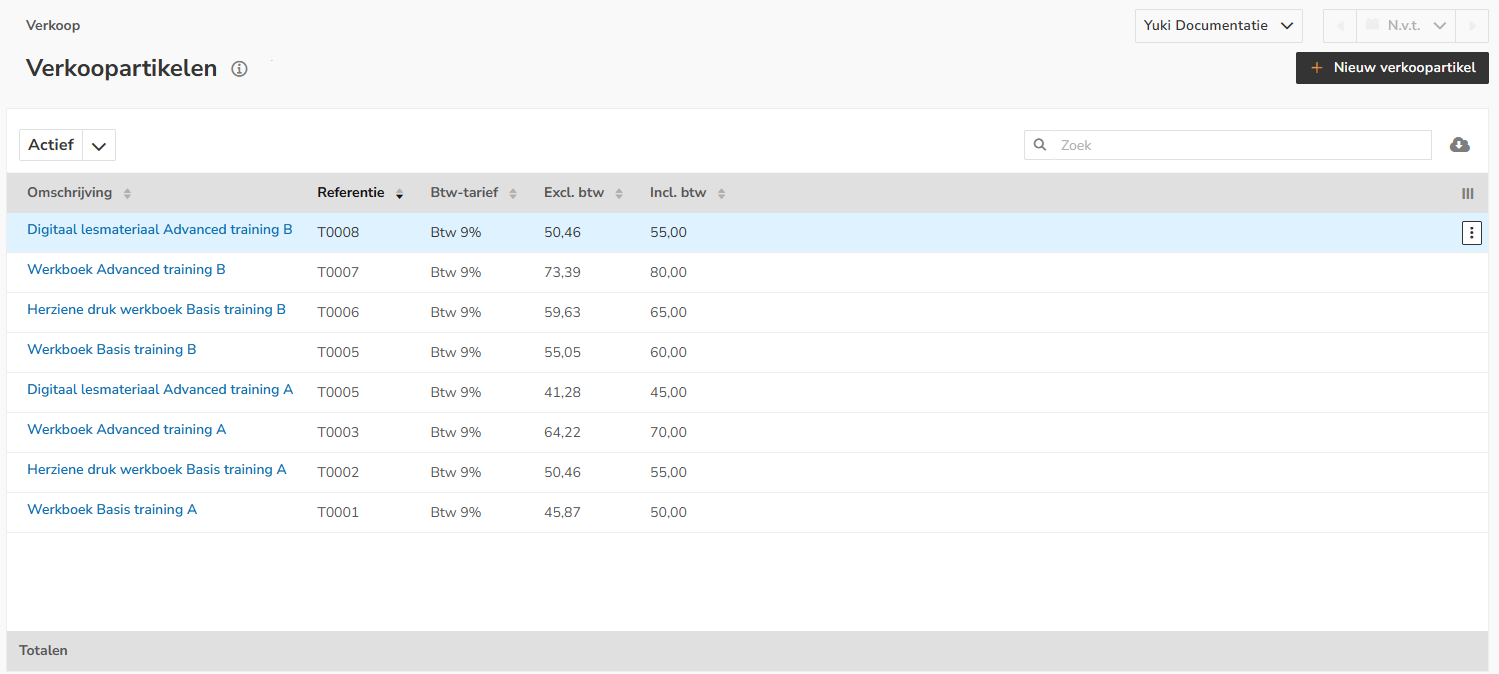1499x674 pixels.
Task: Open Herziene druk werkboek Basis training B
Action: pos(156,310)
